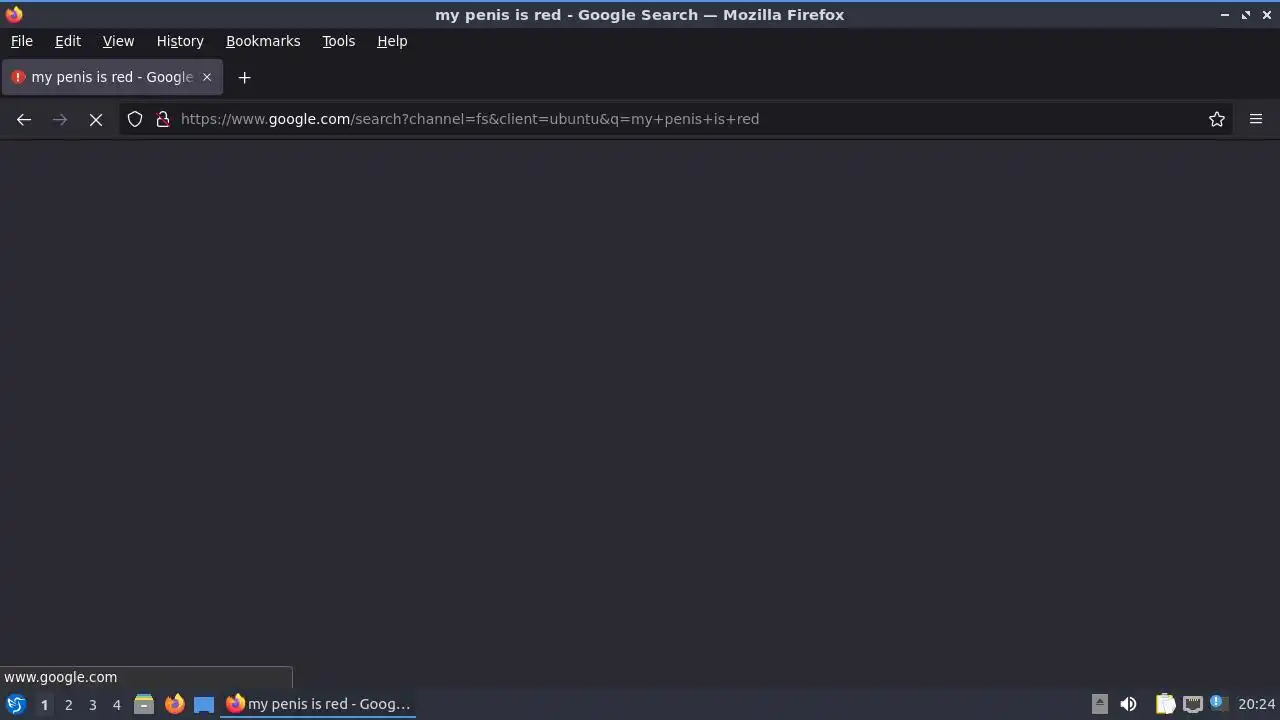This screenshot has height=720, width=1280.
Task: Close the Firefox window
Action: point(1267,15)
